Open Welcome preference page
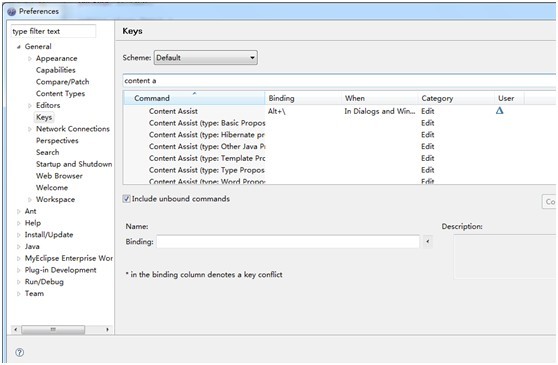This screenshot has height=365, width=558. [52, 187]
